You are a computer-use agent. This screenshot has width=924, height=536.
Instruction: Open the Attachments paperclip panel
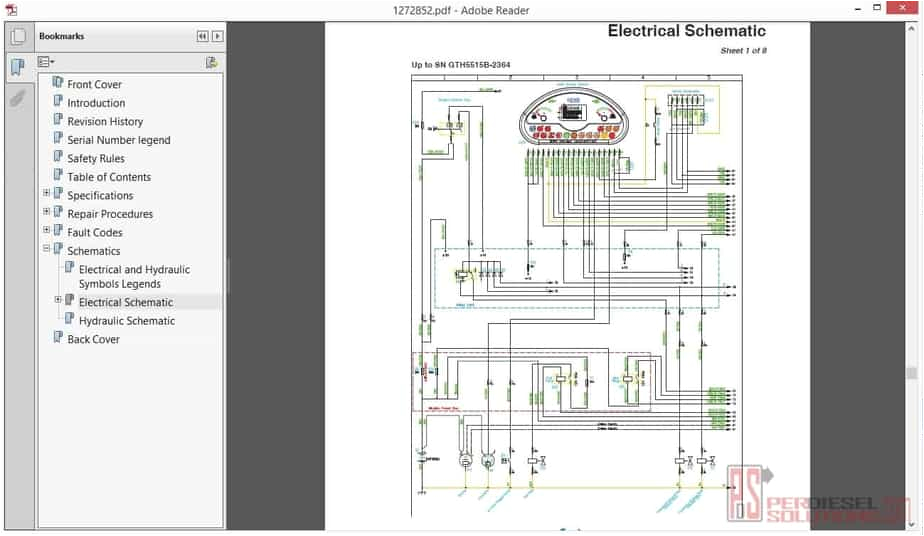(17, 98)
